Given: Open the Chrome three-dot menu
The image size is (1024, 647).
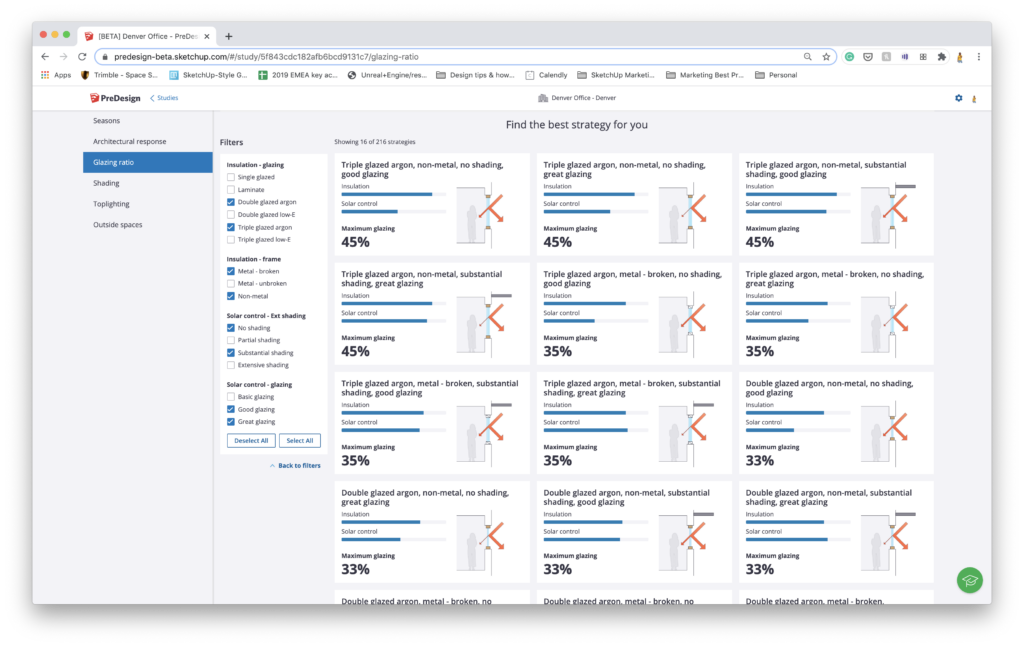Looking at the screenshot, I should [978, 57].
